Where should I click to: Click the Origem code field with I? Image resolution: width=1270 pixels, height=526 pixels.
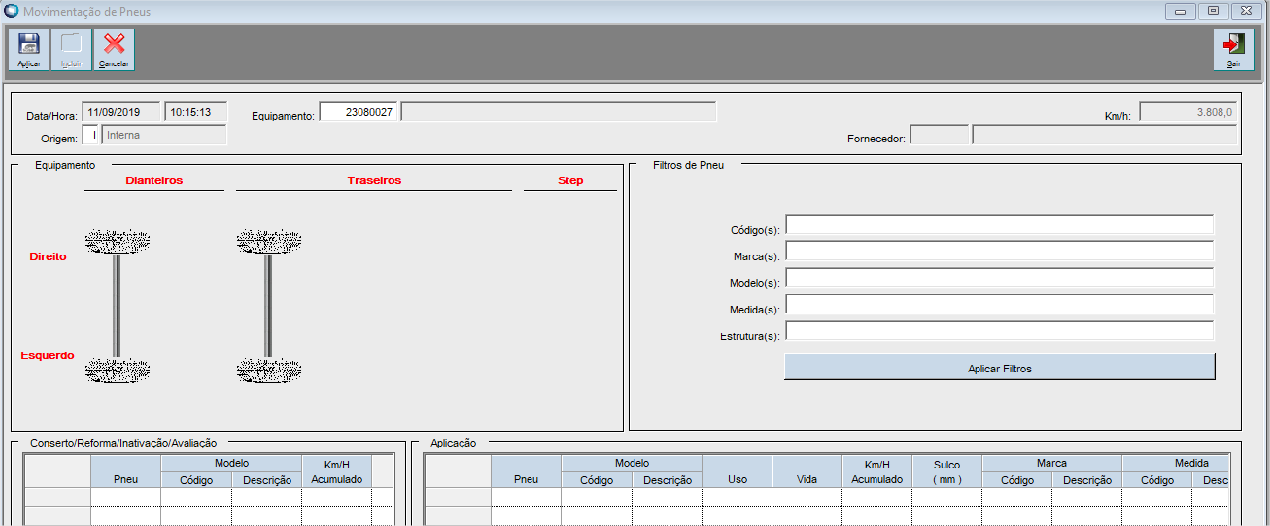coord(91,135)
